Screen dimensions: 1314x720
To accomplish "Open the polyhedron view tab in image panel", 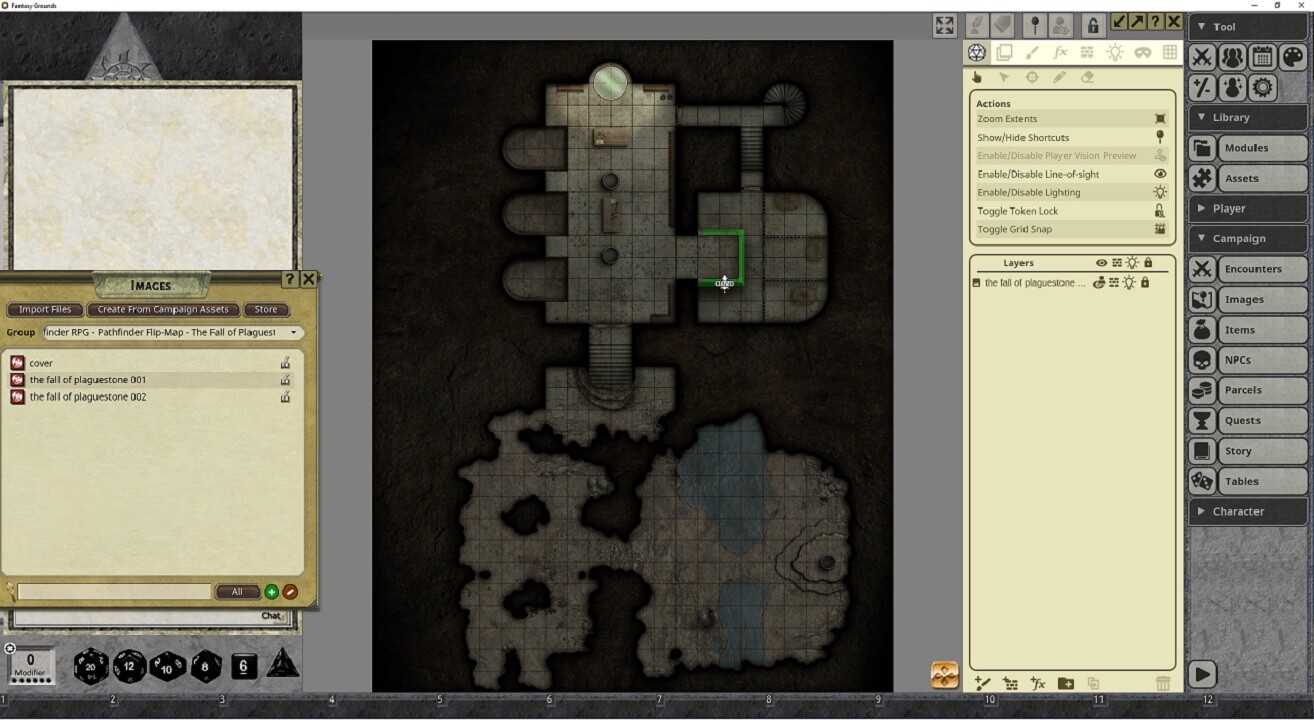I will (977, 53).
